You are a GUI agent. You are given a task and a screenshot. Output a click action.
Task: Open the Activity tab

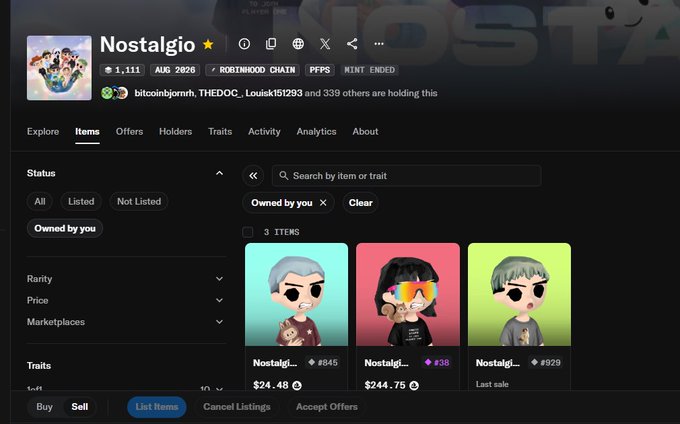pyautogui.click(x=264, y=131)
